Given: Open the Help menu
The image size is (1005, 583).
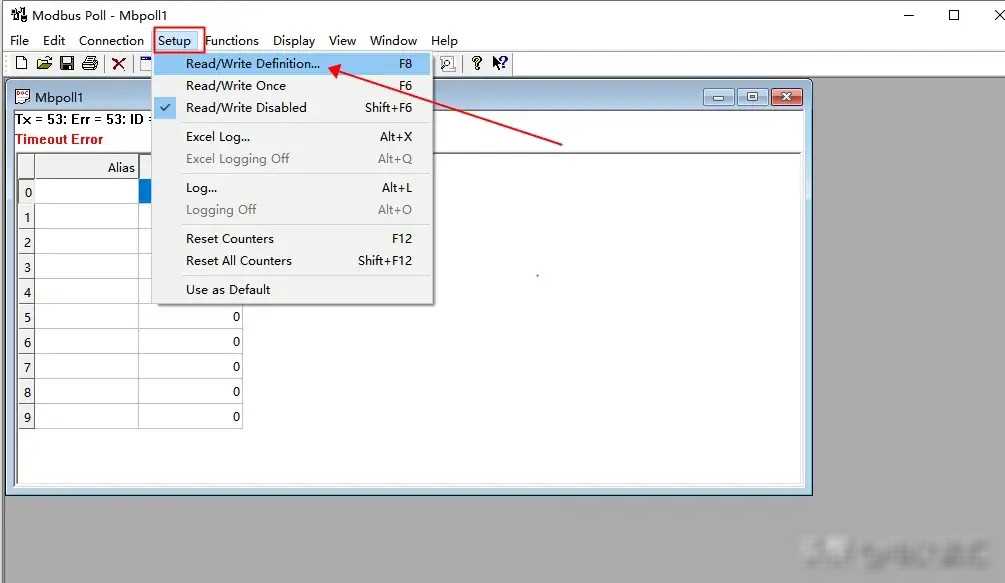Looking at the screenshot, I should pos(444,40).
